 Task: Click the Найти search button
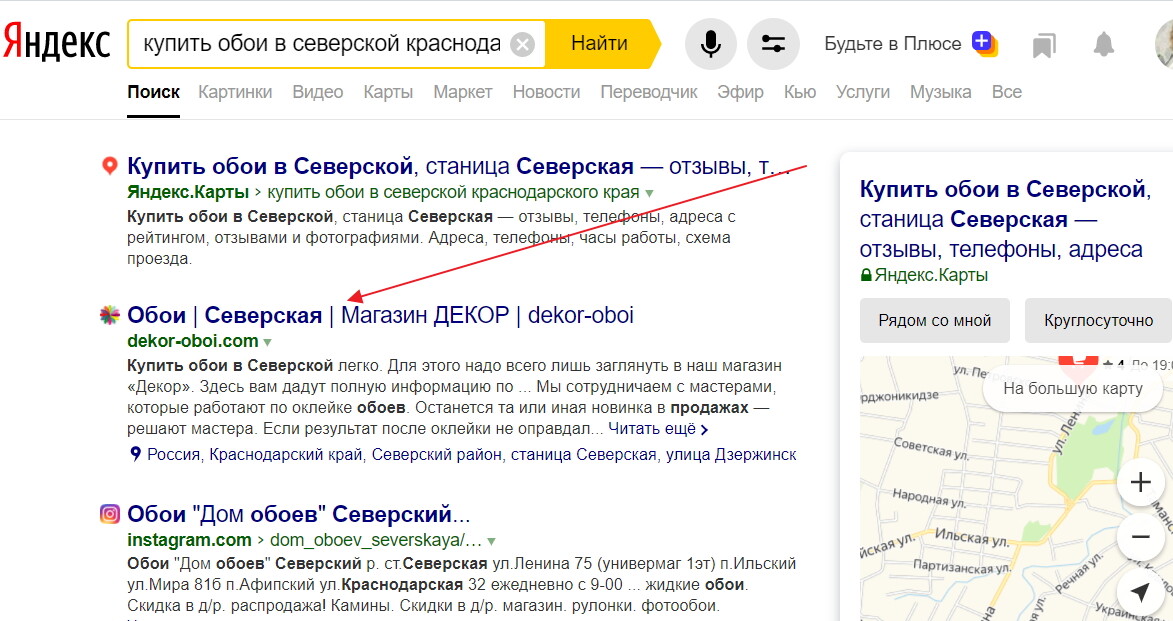599,43
